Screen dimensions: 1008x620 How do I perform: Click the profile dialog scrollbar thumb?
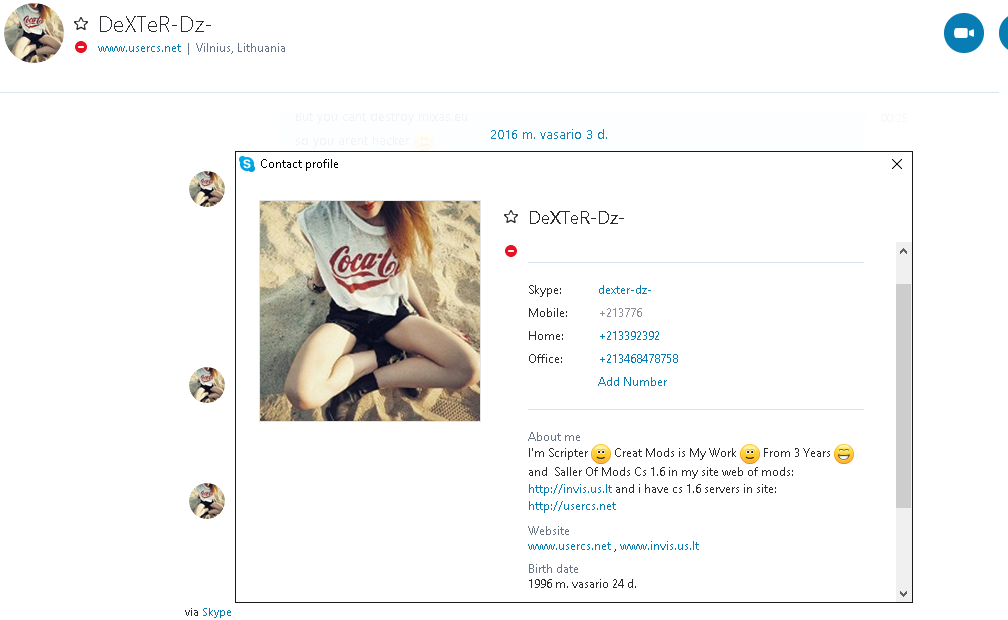click(x=903, y=396)
